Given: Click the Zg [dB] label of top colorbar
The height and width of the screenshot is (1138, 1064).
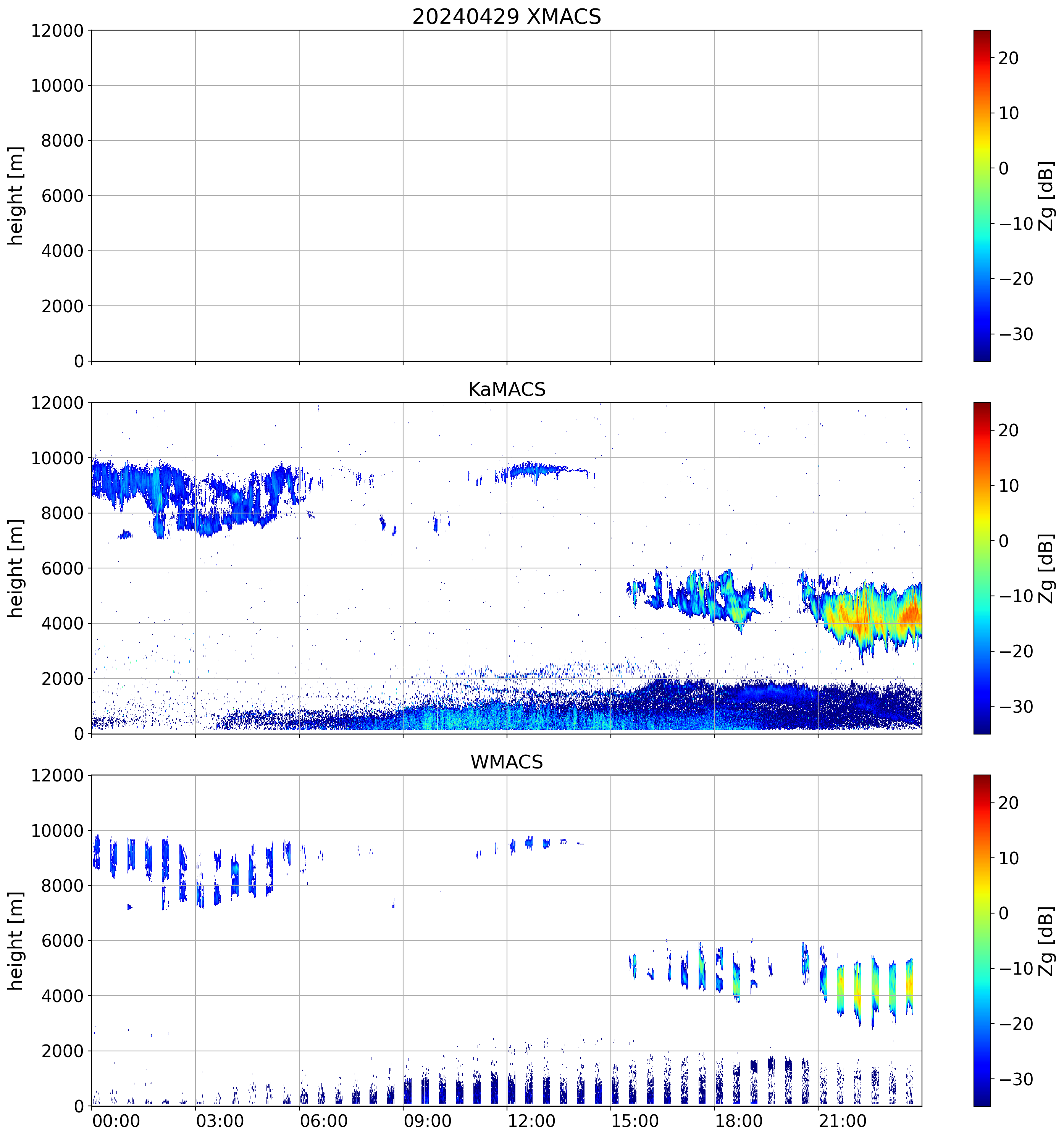Looking at the screenshot, I should click(x=1046, y=196).
